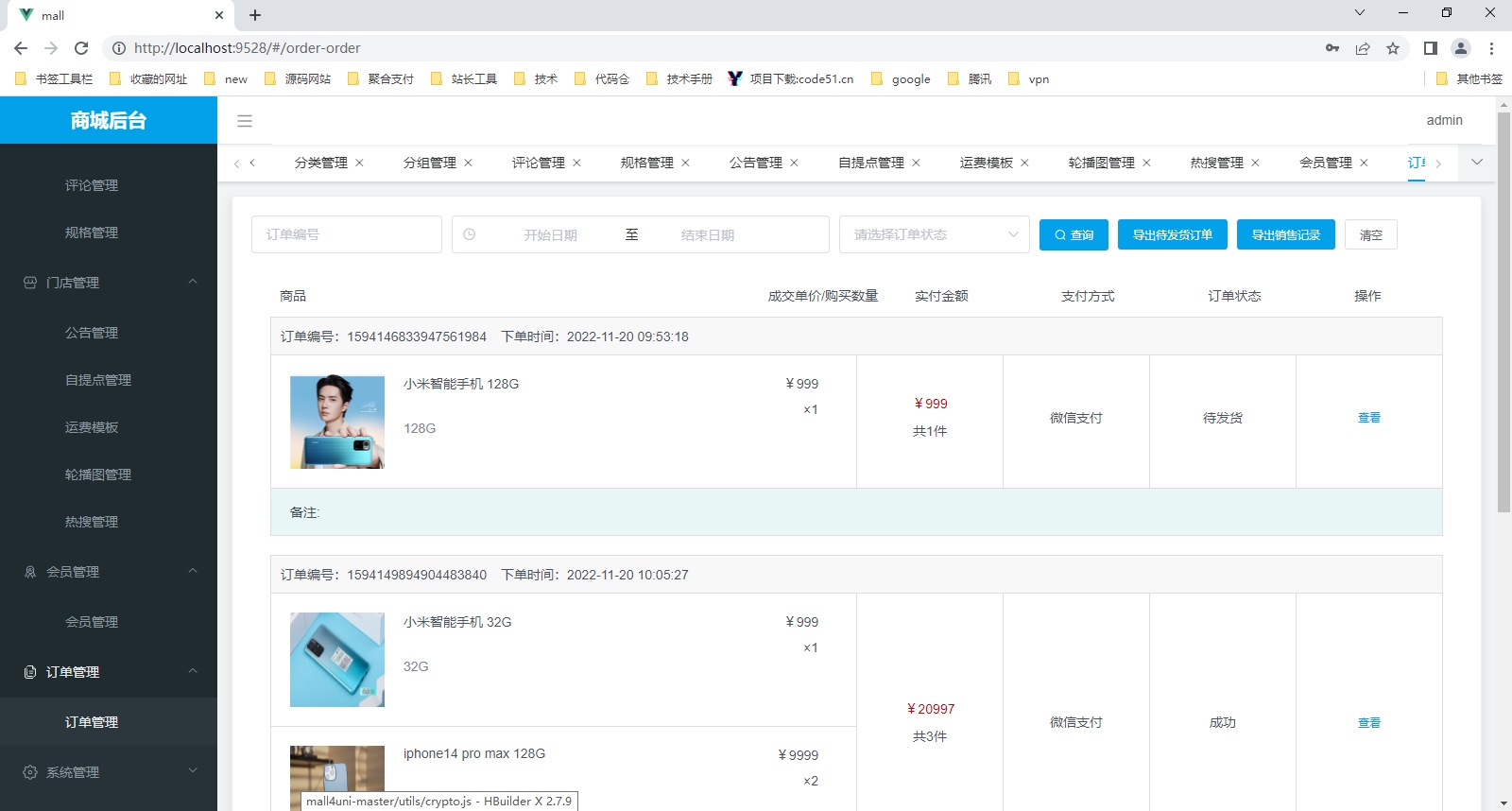This screenshot has height=811, width=1512.
Task: Open the 项目下载:code51.cn bookmark
Action: click(x=790, y=79)
